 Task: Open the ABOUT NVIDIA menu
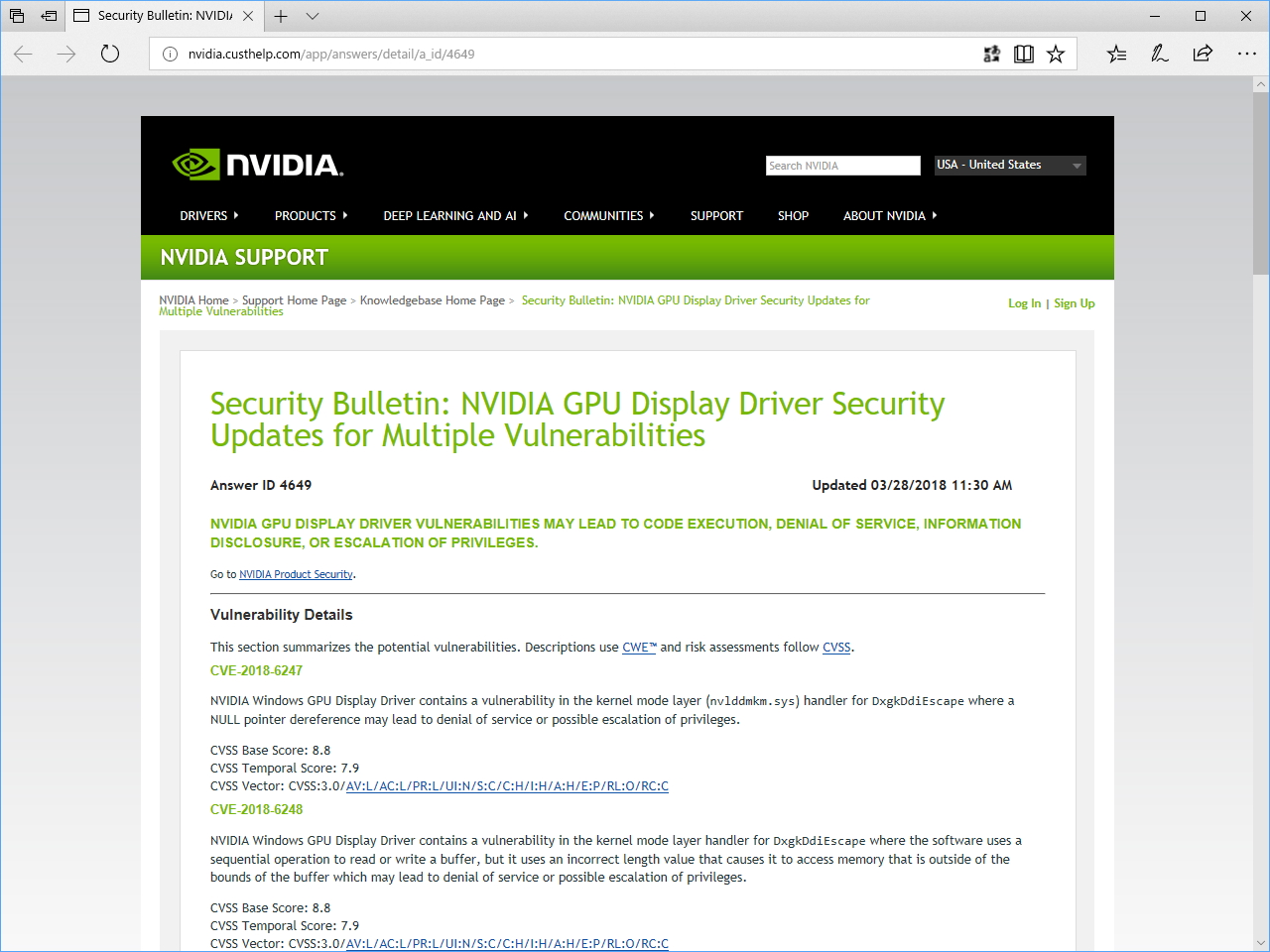[890, 216]
